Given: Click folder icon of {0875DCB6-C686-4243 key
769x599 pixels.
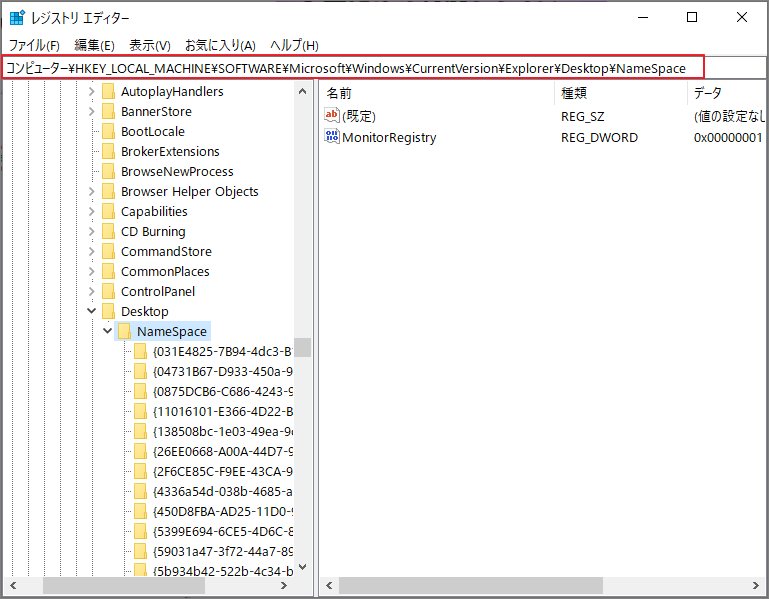Looking at the screenshot, I should tap(140, 391).
